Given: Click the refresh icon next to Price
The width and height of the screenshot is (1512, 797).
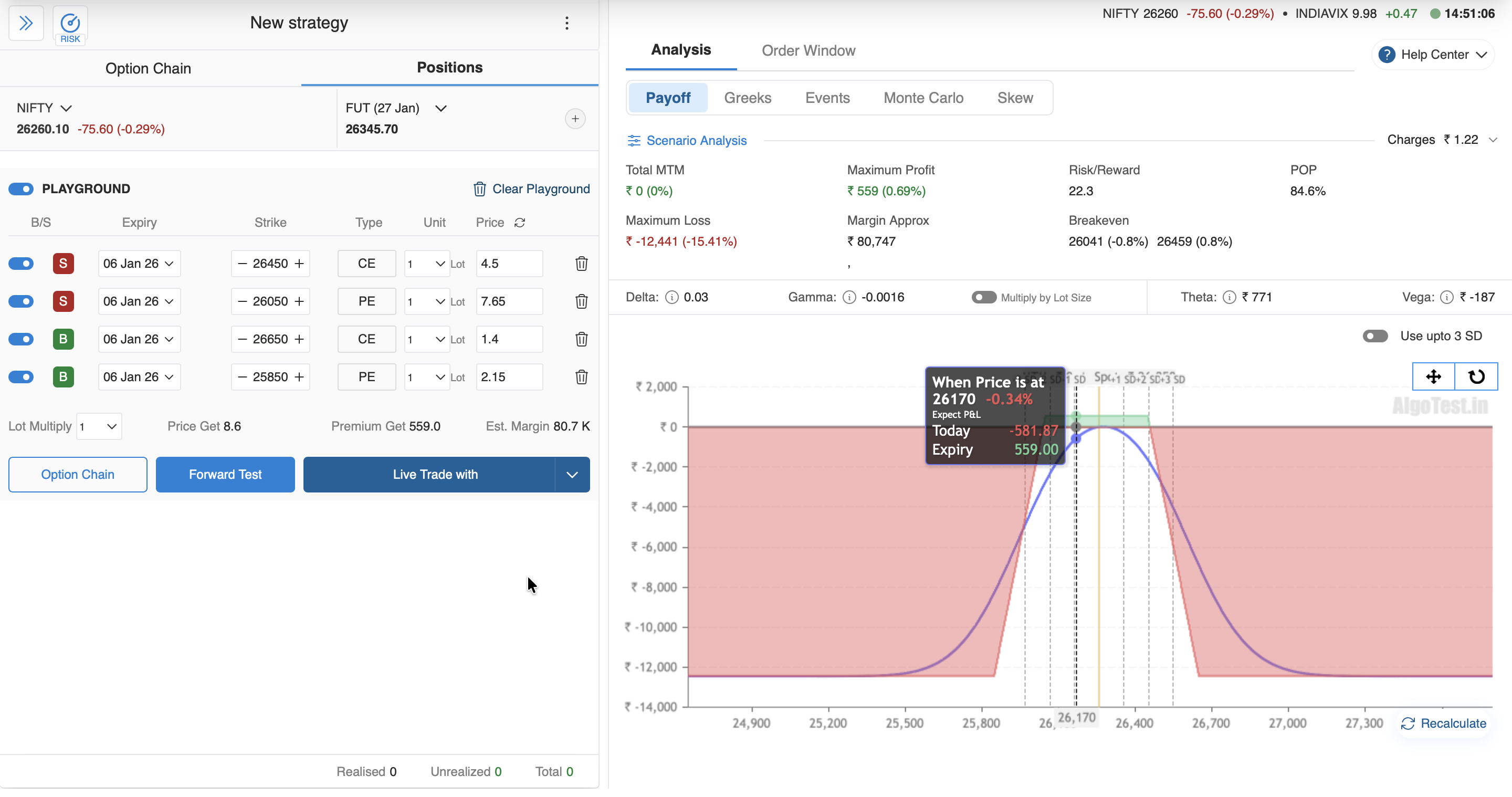Looking at the screenshot, I should point(519,223).
